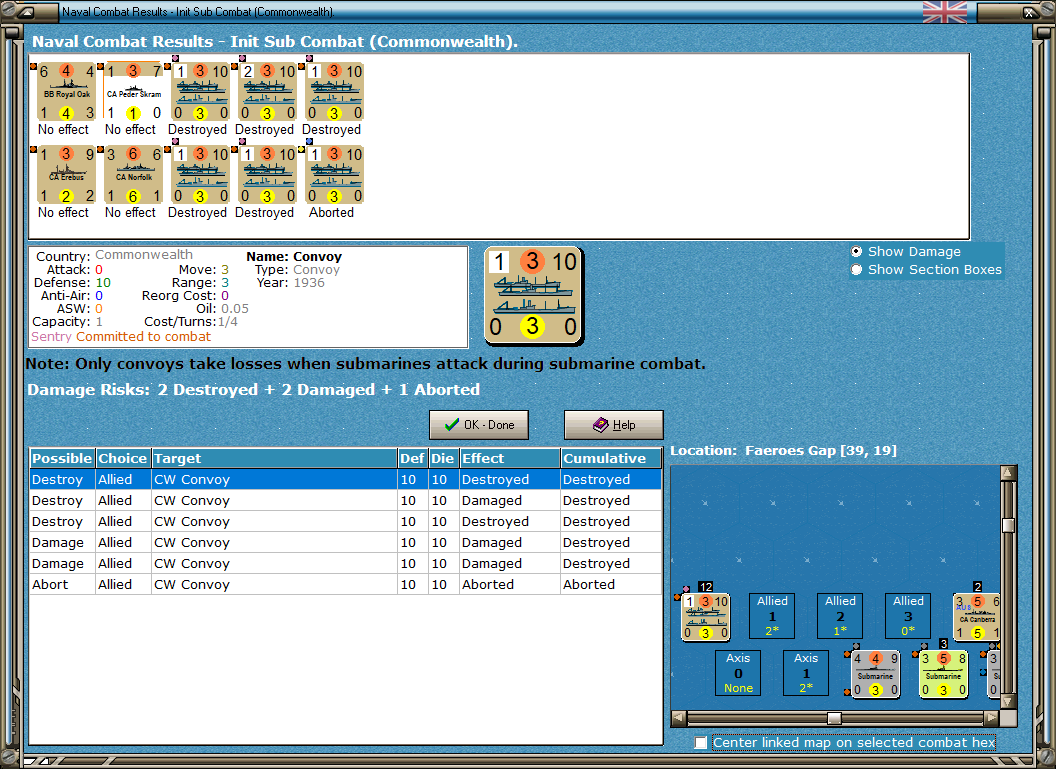Click the Union Jack flag in the title bar
Viewport: 1056px width, 769px height.
[x=944, y=11]
